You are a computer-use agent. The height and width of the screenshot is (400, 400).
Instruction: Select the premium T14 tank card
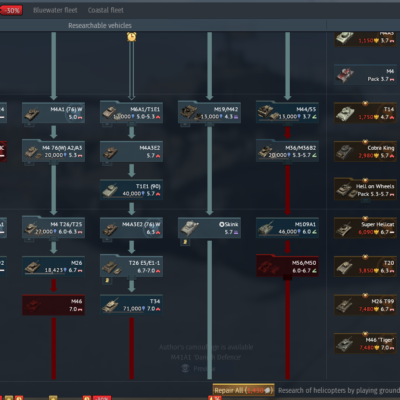[365, 113]
